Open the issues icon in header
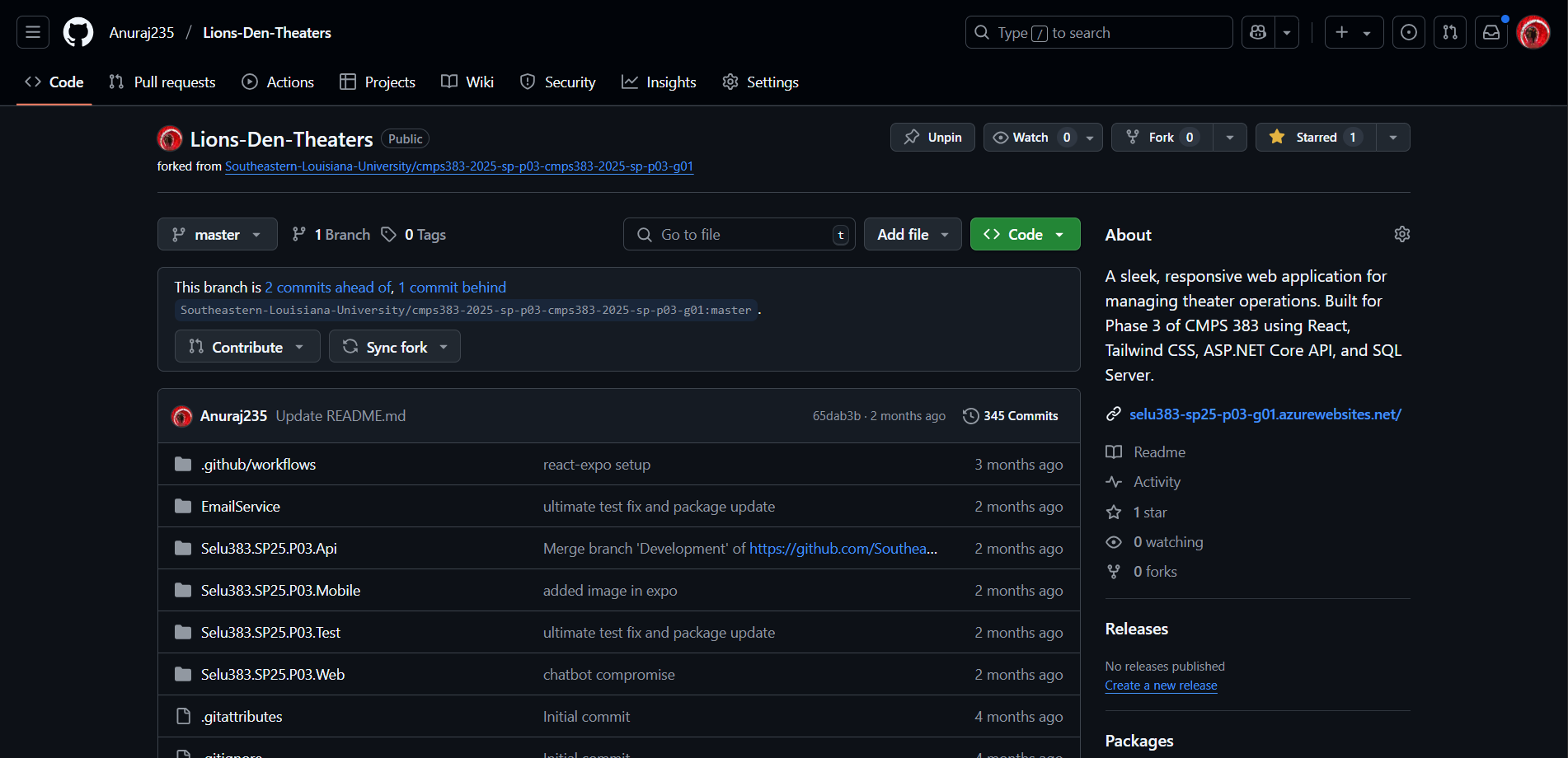 coord(1408,33)
